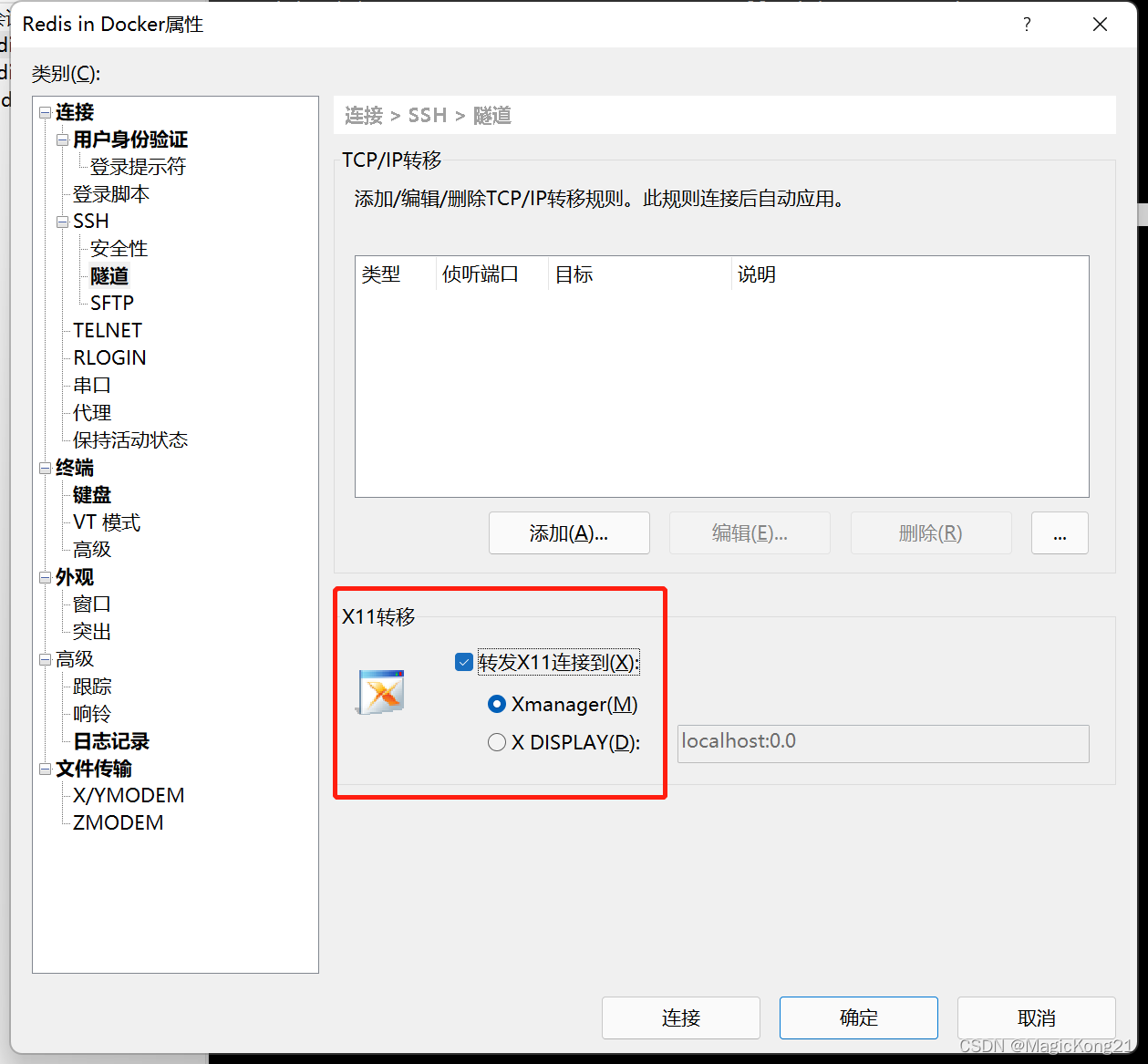
Task: Click the 类型 column header
Action: [x=396, y=274]
